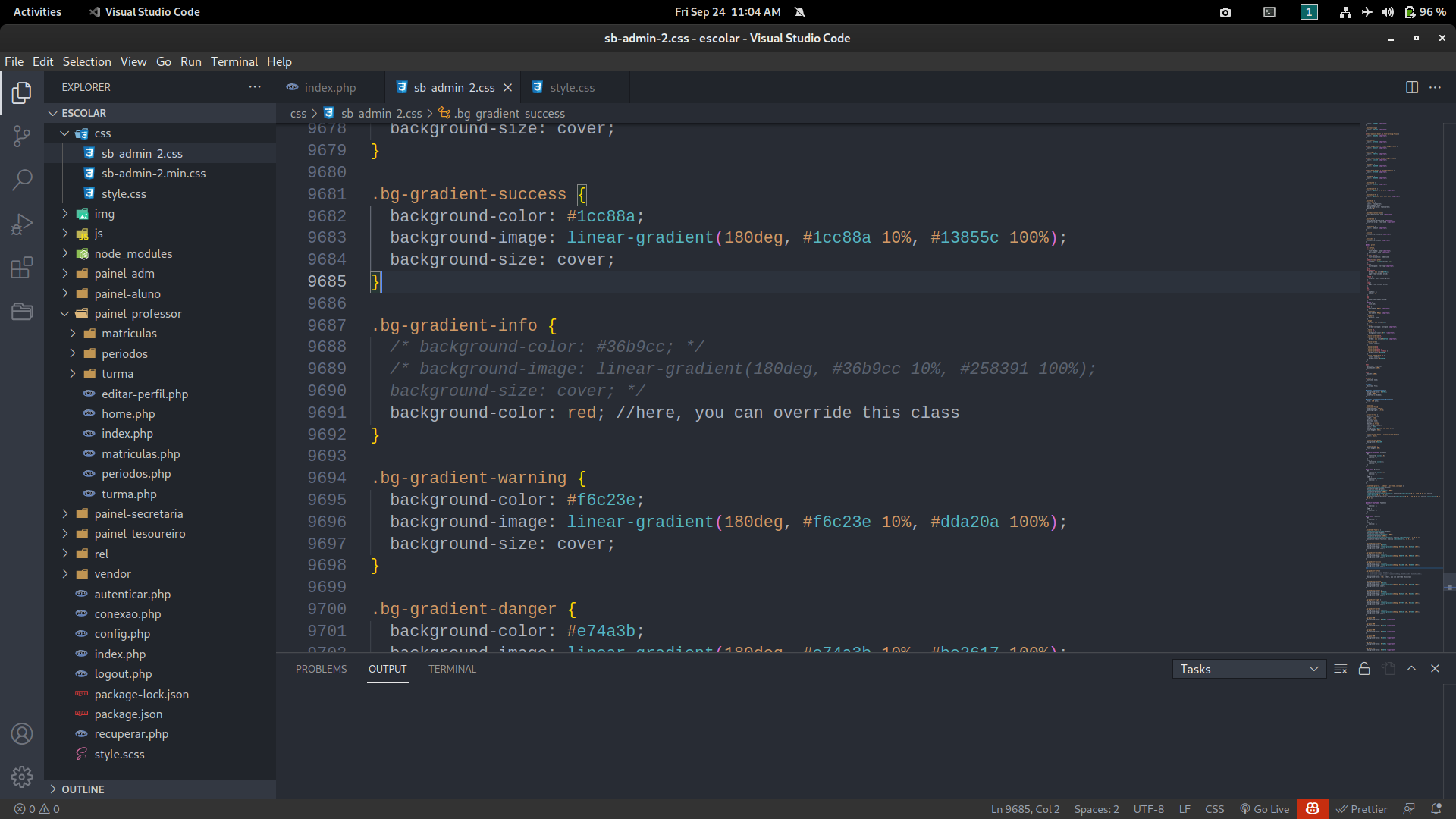Change encoding via UTF-8

coord(1149,809)
